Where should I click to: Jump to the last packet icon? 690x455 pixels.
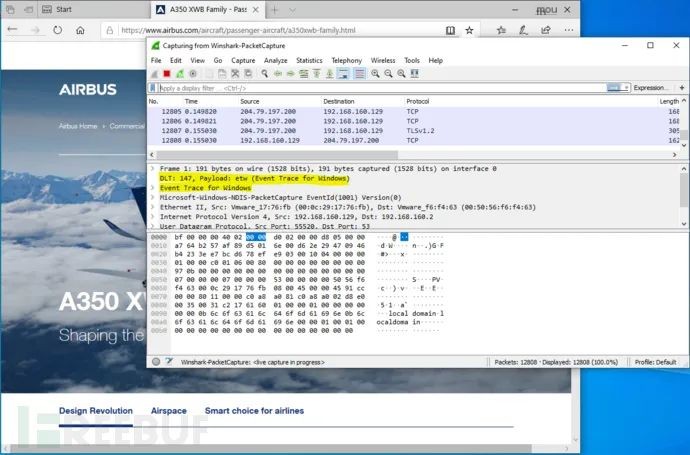(x=330, y=73)
